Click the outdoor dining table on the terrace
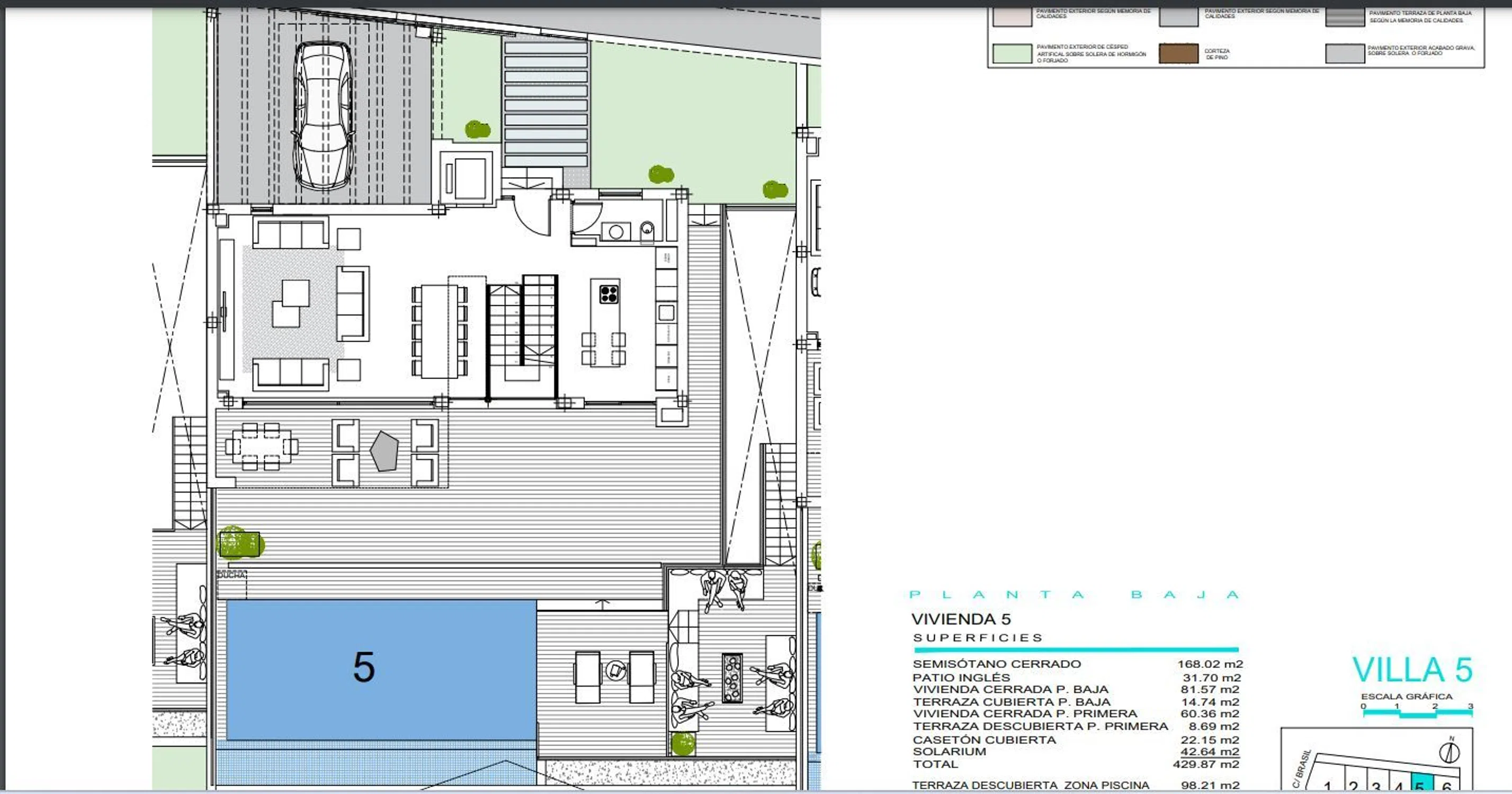This screenshot has height=794, width=1512. tap(261, 447)
